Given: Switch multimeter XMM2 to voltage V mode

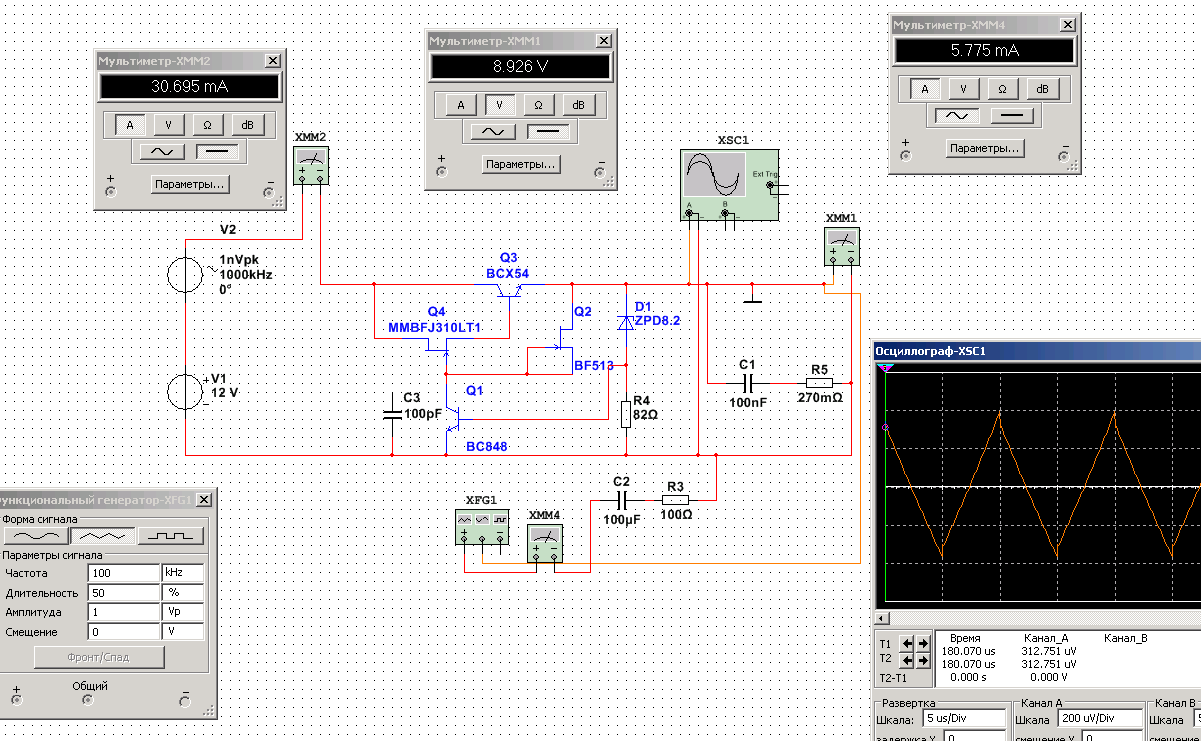Looking at the screenshot, I should pyautogui.click(x=169, y=125).
